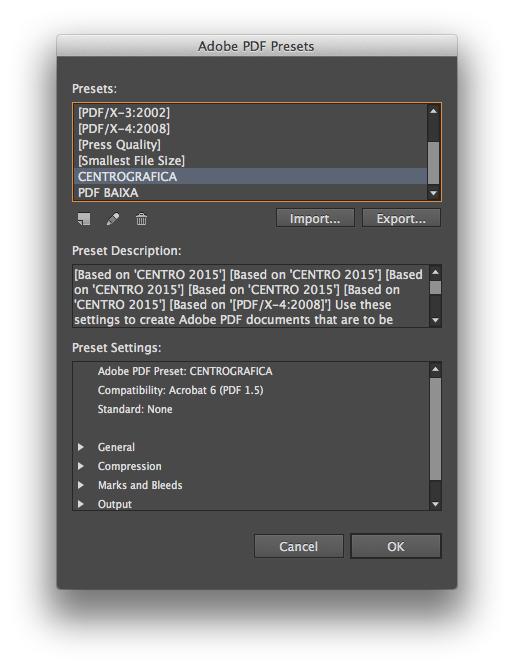Expand the Output settings section
This screenshot has width=514, height=668.
[80, 504]
